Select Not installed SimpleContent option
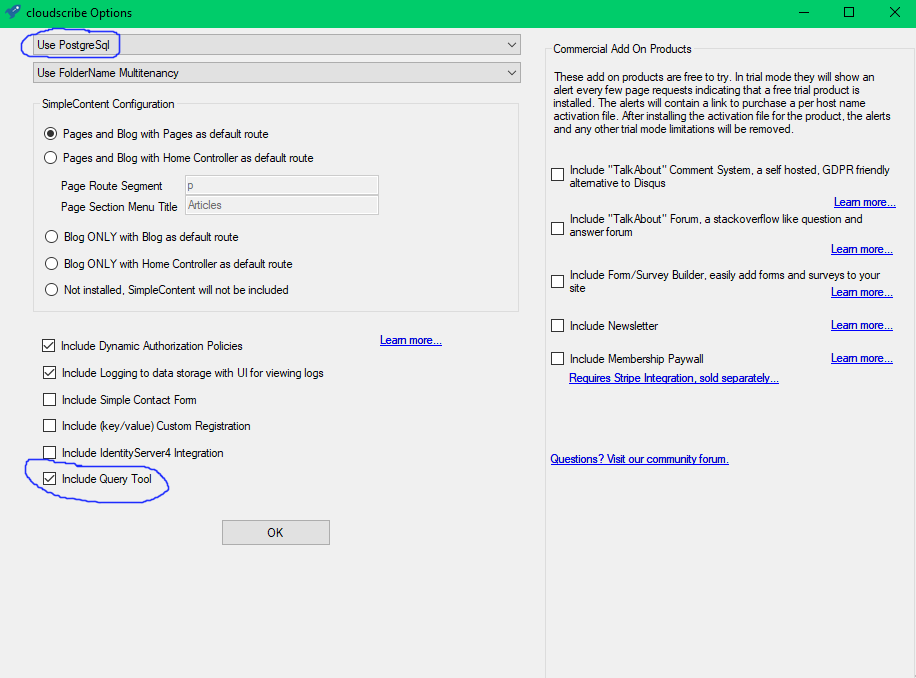The image size is (916, 678). [52, 290]
